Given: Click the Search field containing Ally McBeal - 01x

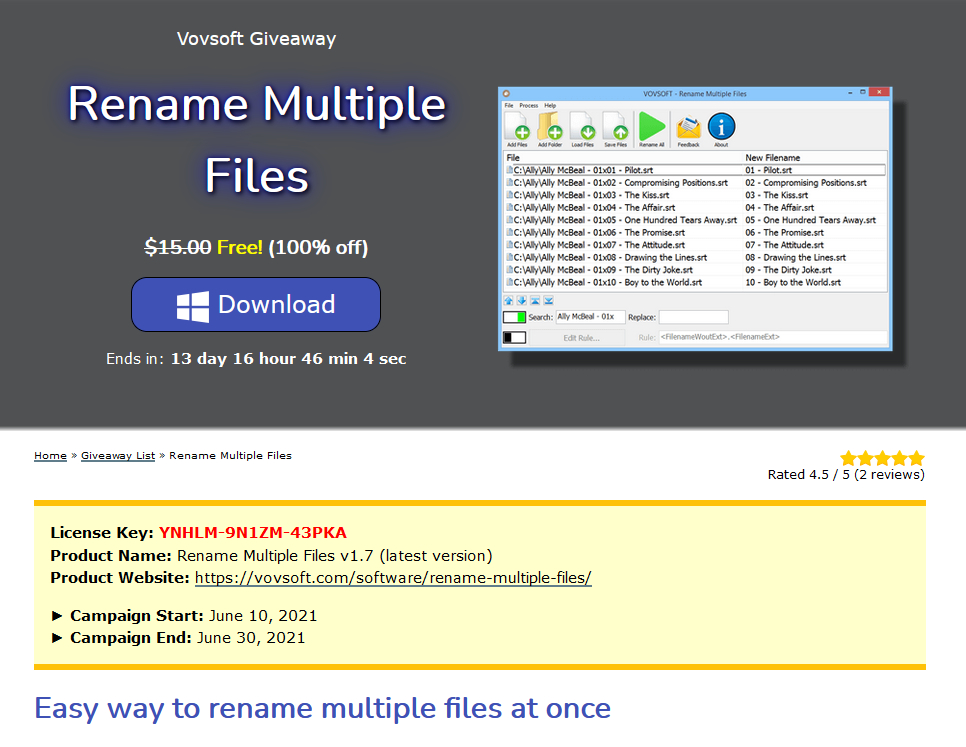Looking at the screenshot, I should [590, 317].
